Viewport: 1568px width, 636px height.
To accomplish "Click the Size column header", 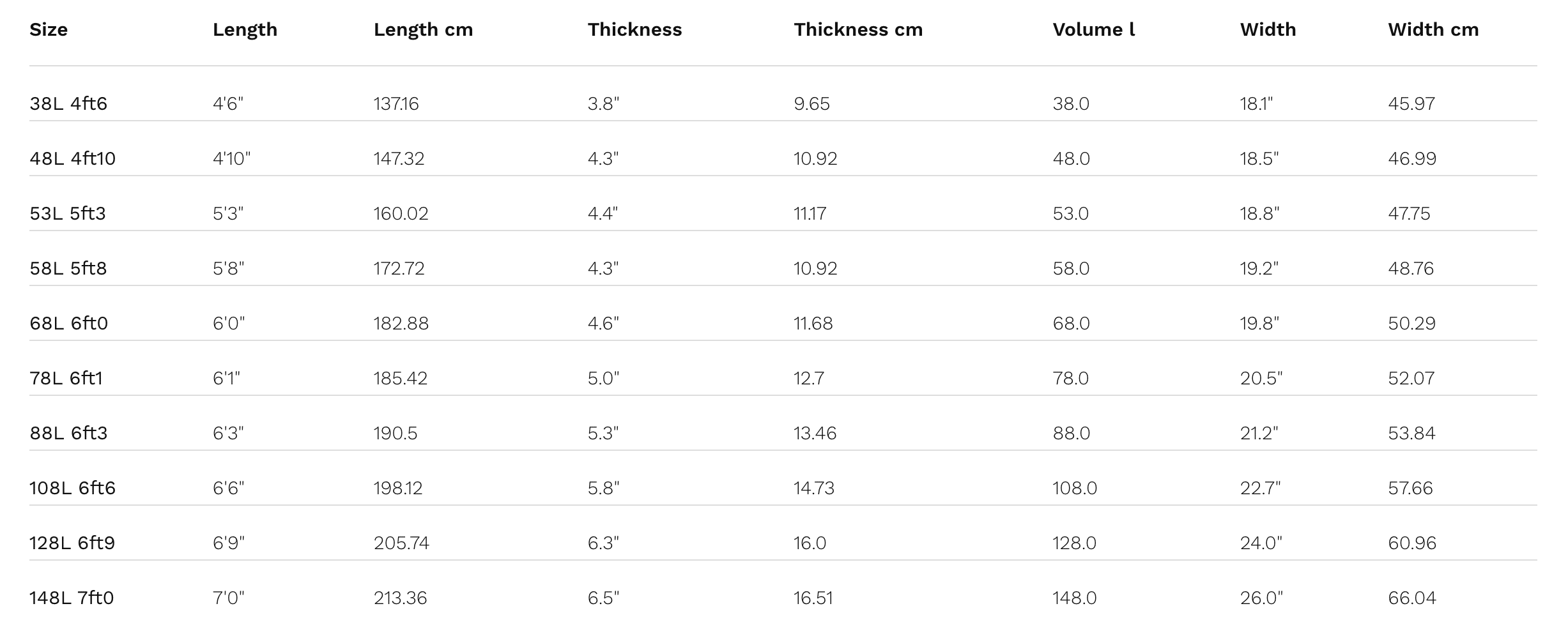I will click(x=49, y=30).
